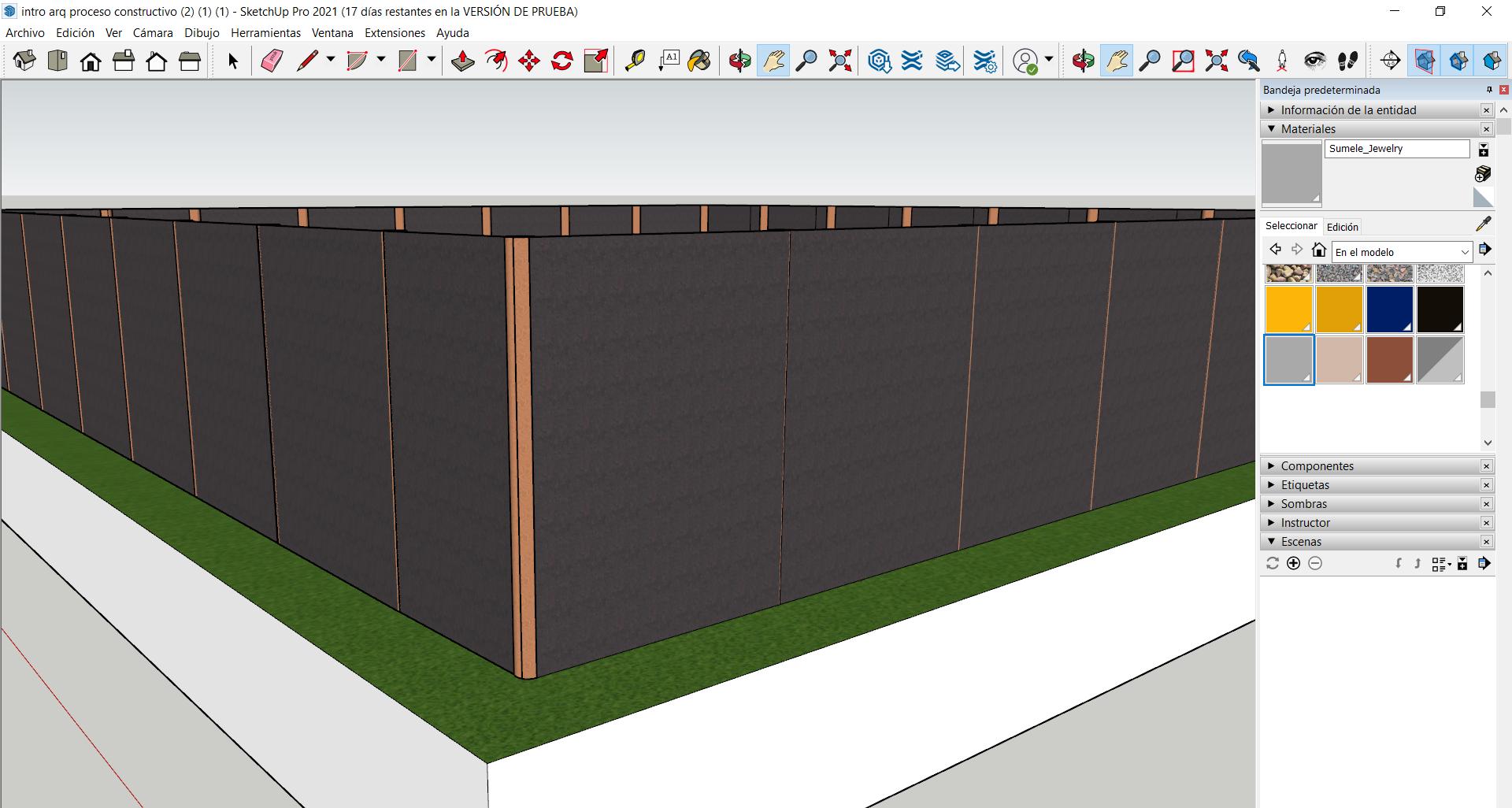
Task: Select the dark blue material swatch
Action: tap(1389, 309)
